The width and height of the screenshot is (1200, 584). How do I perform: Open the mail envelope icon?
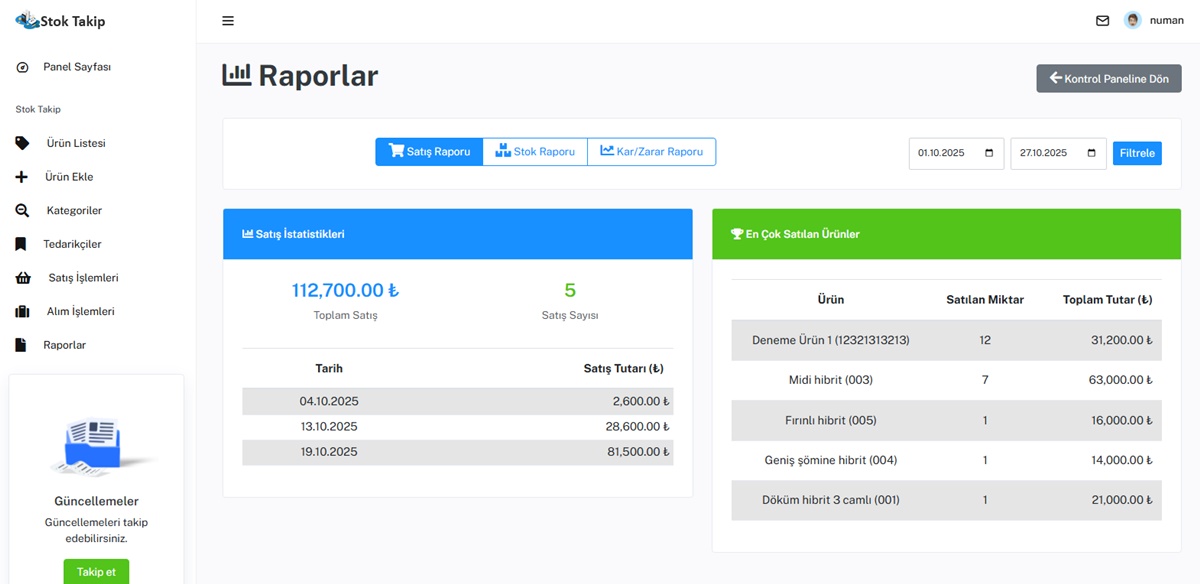click(1102, 21)
